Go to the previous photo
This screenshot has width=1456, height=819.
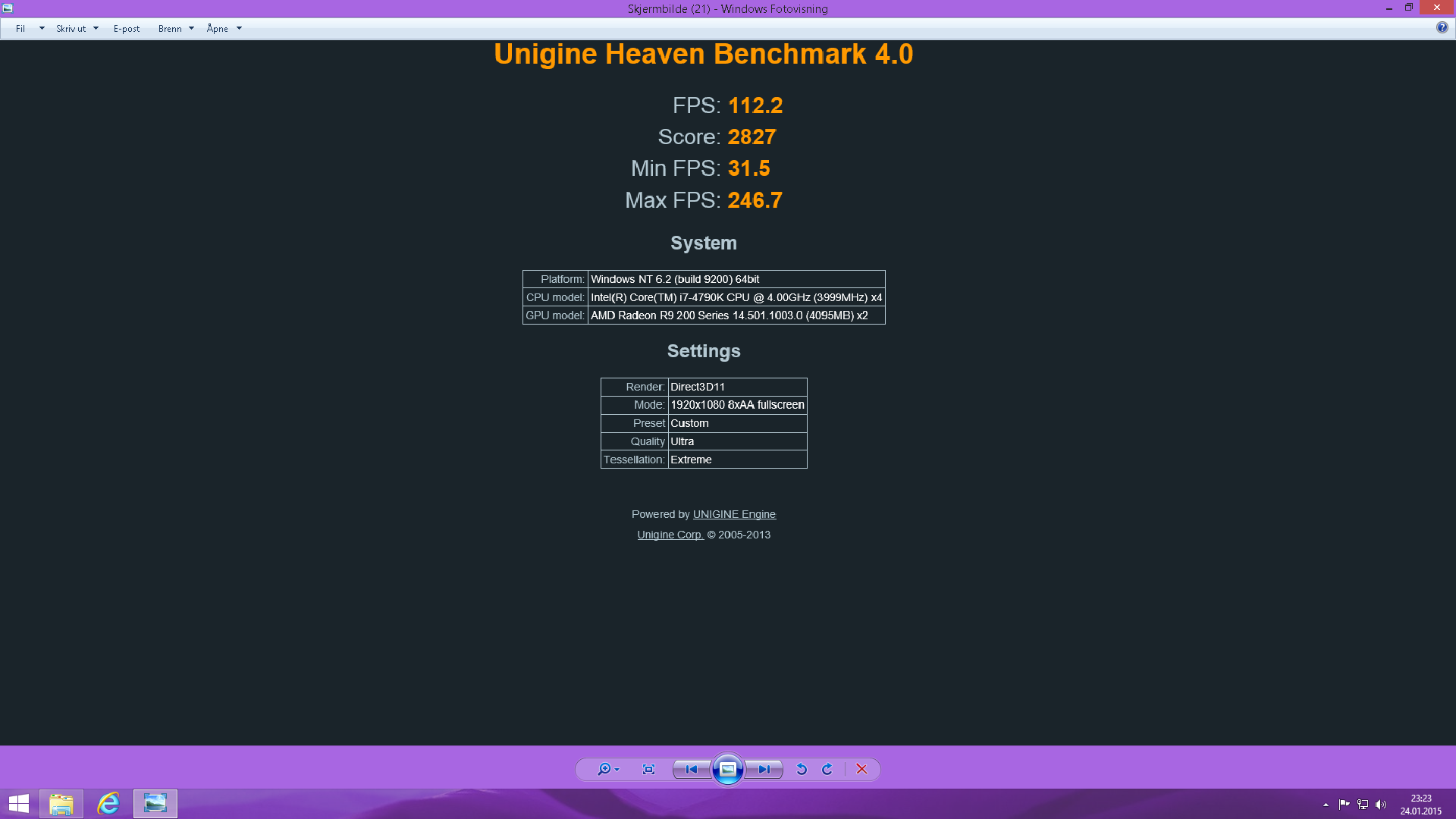click(692, 769)
